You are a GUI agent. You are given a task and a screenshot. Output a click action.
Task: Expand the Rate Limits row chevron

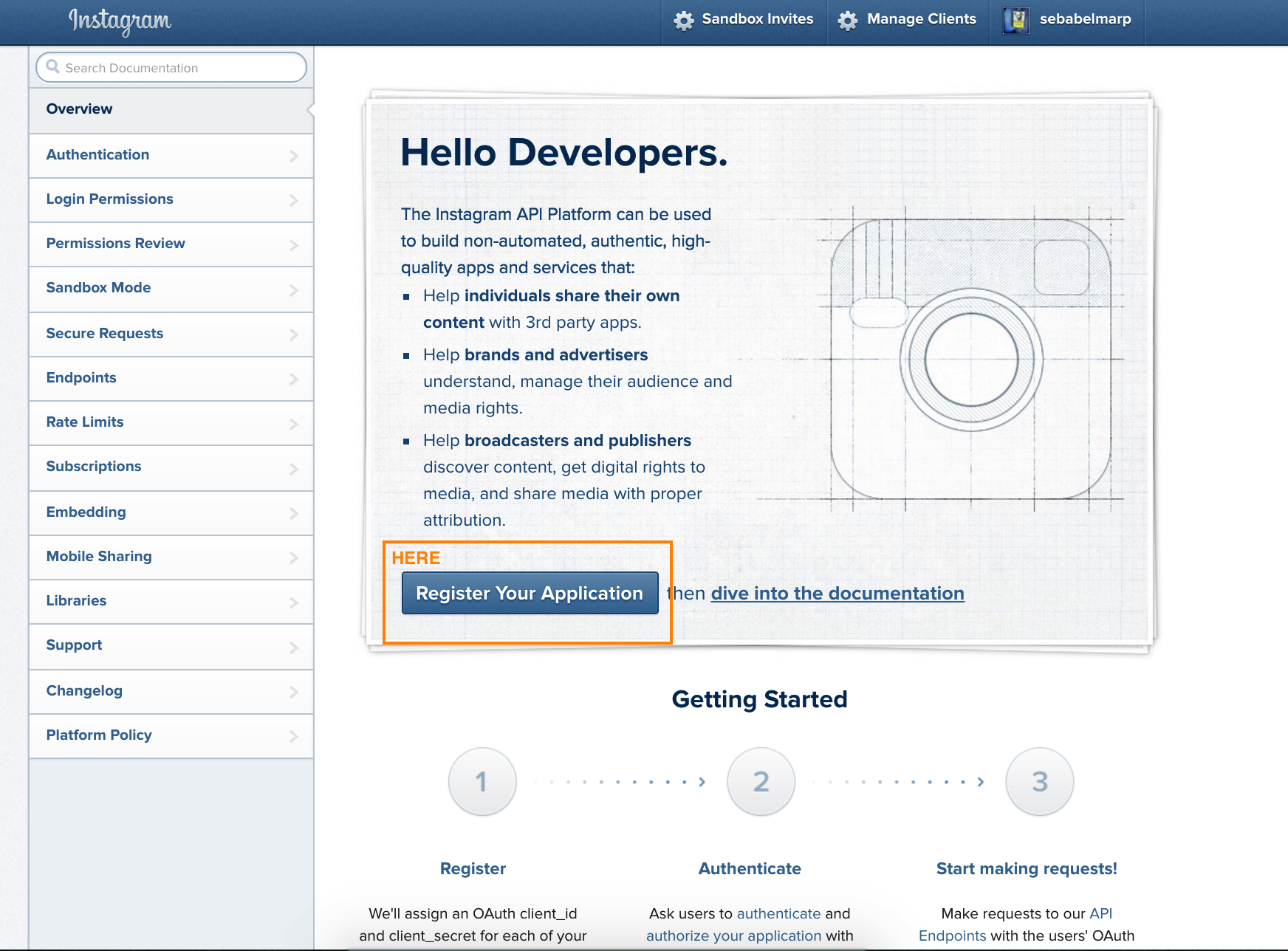tap(293, 424)
